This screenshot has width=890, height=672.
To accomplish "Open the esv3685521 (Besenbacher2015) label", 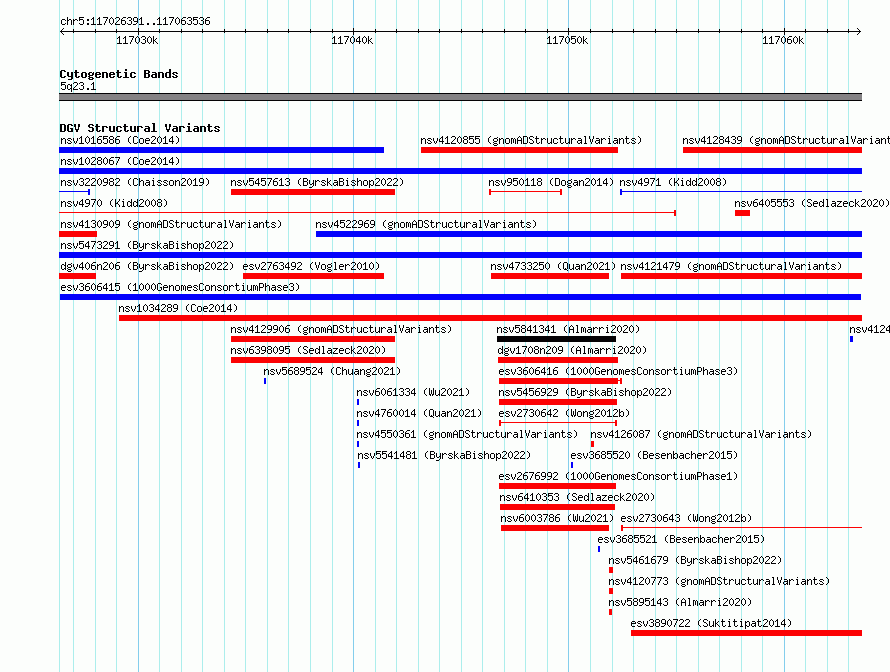I will click(681, 539).
